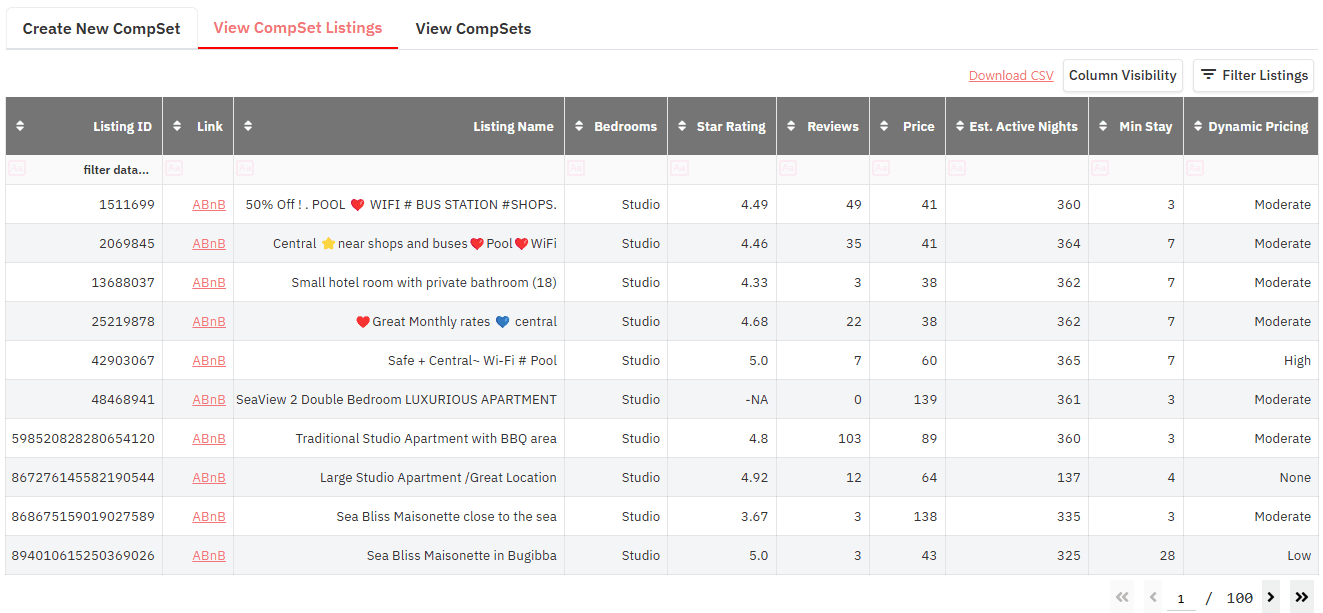This screenshot has width=1323, height=613.
Task: Click the Reviews filter case icon
Action: 788,169
